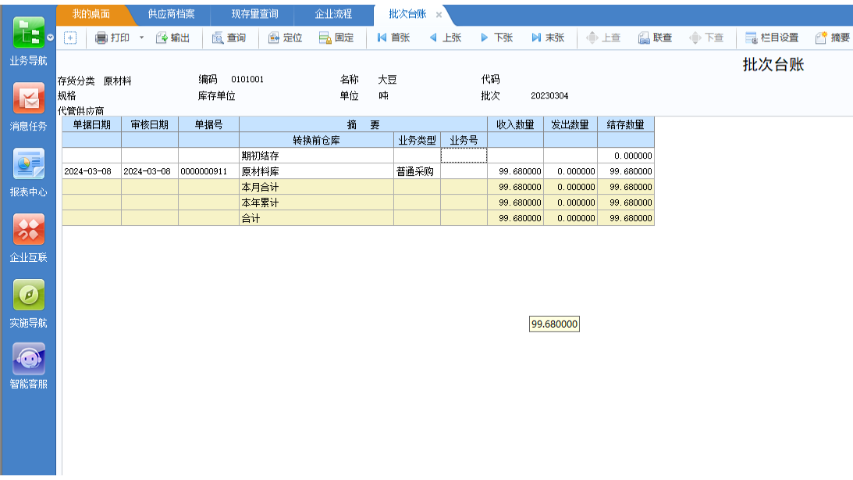Switch to the 现存量查询 tab

pyautogui.click(x=254, y=14)
